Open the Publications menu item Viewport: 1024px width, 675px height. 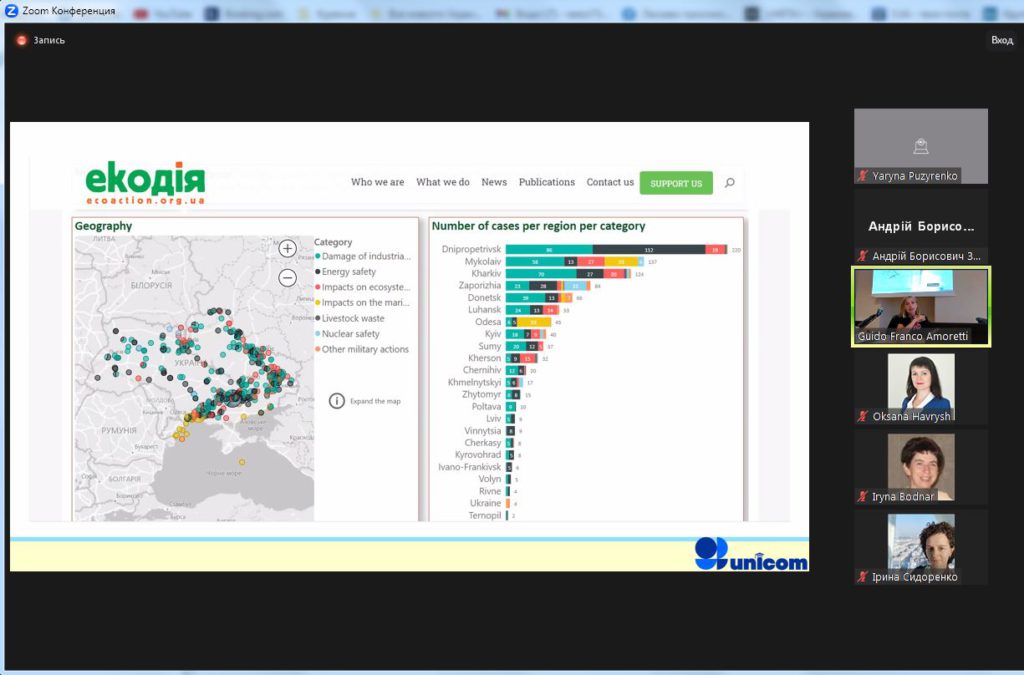pos(546,182)
